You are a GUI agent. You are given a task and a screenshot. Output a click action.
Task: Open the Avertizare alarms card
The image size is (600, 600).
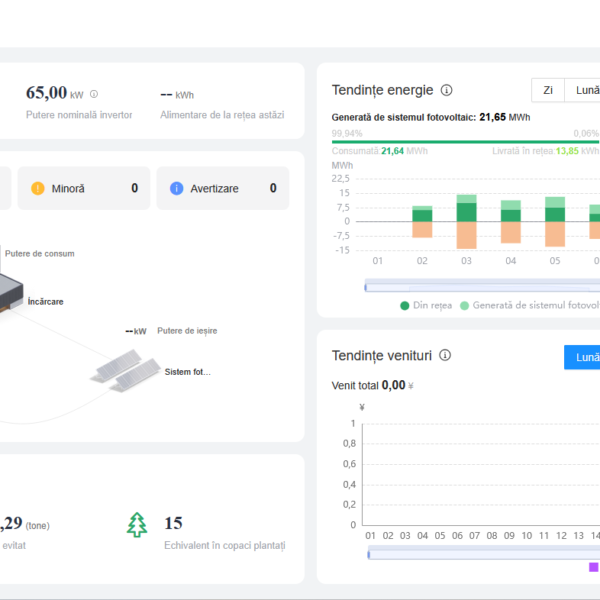click(x=222, y=188)
